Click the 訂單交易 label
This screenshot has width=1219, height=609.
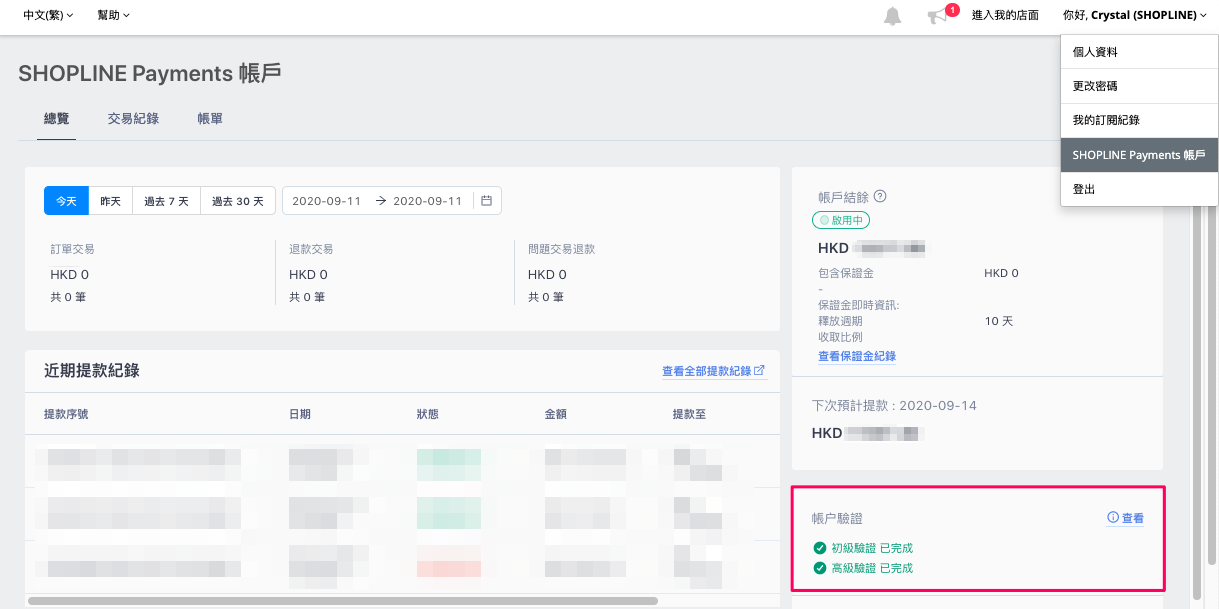(73, 249)
